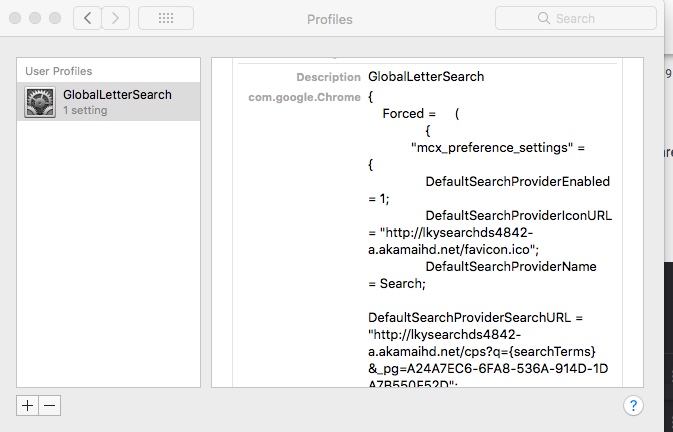Click the User Profiles header
673x432 pixels.
[59, 71]
